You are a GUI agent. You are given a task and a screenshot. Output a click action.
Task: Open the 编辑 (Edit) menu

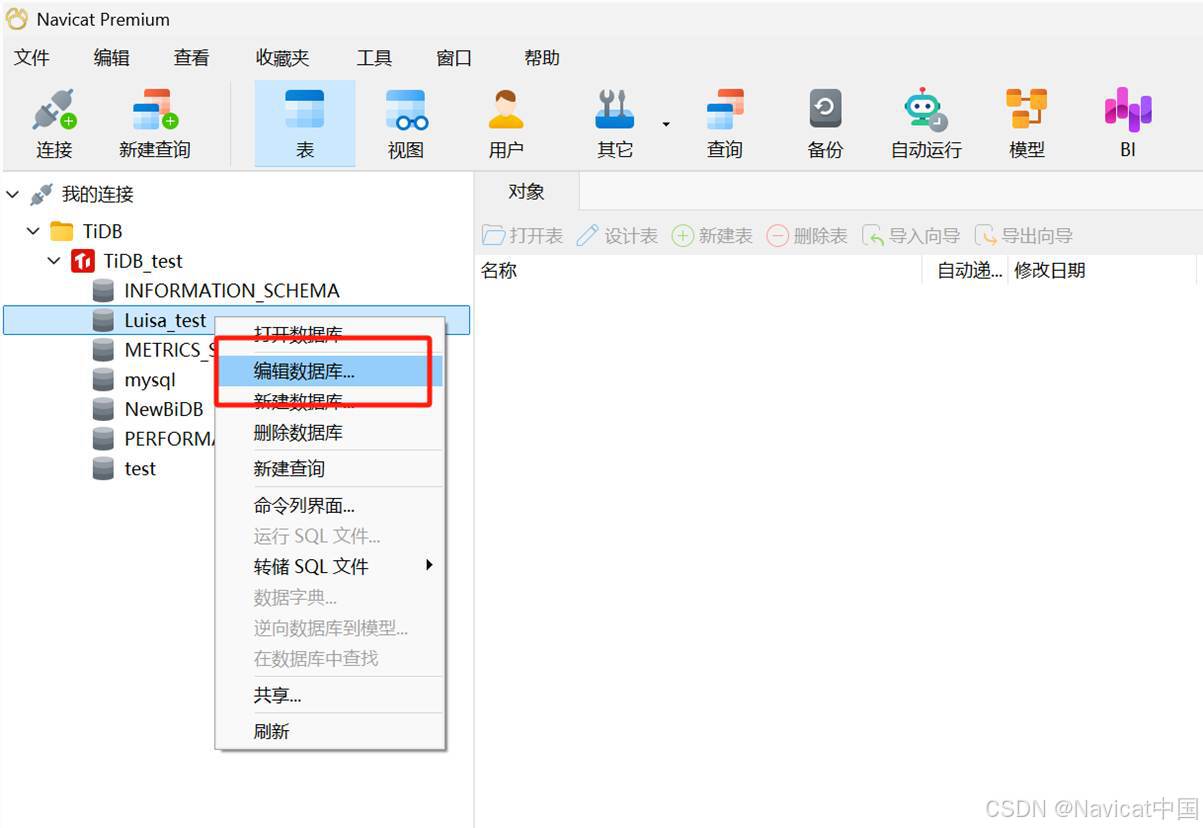112,58
